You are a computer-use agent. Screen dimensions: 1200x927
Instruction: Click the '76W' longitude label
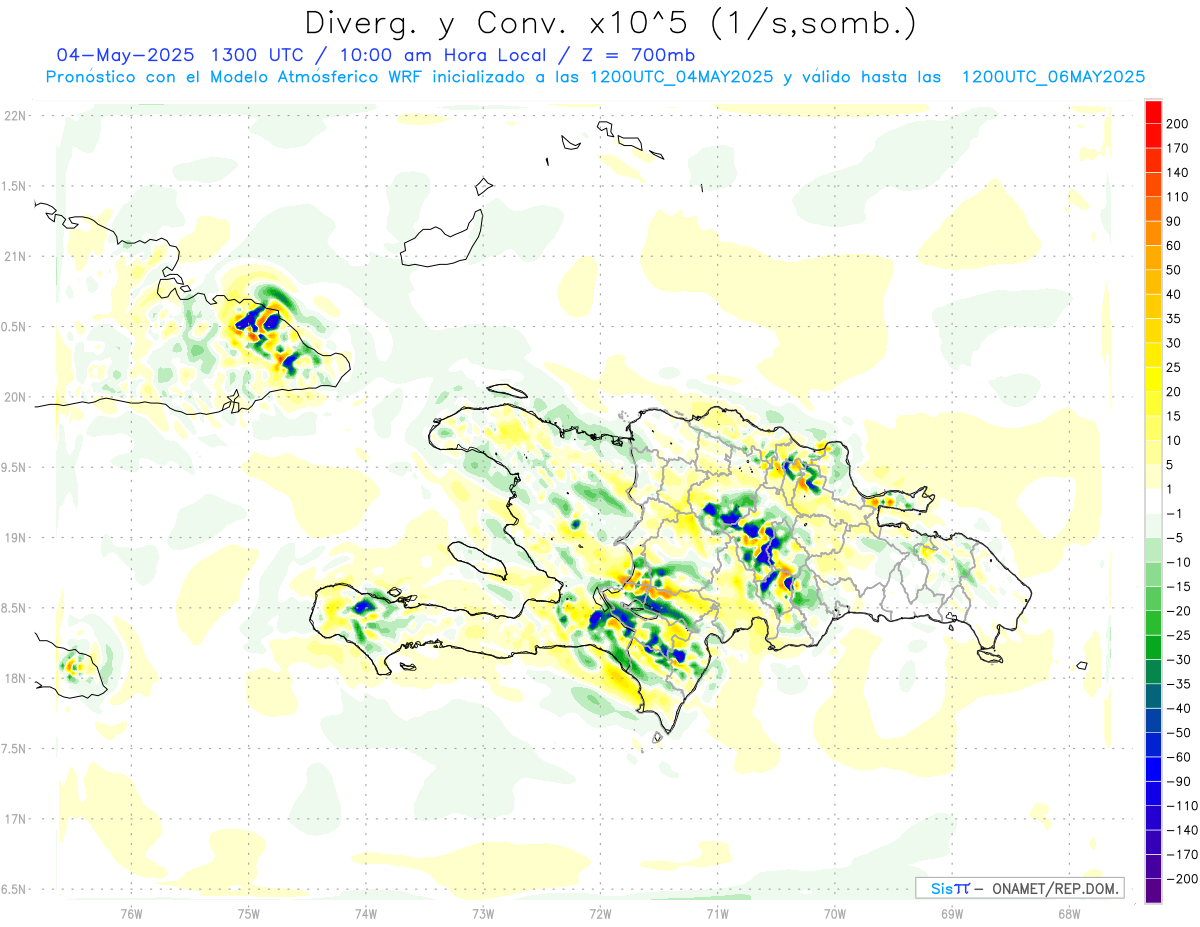tap(131, 913)
